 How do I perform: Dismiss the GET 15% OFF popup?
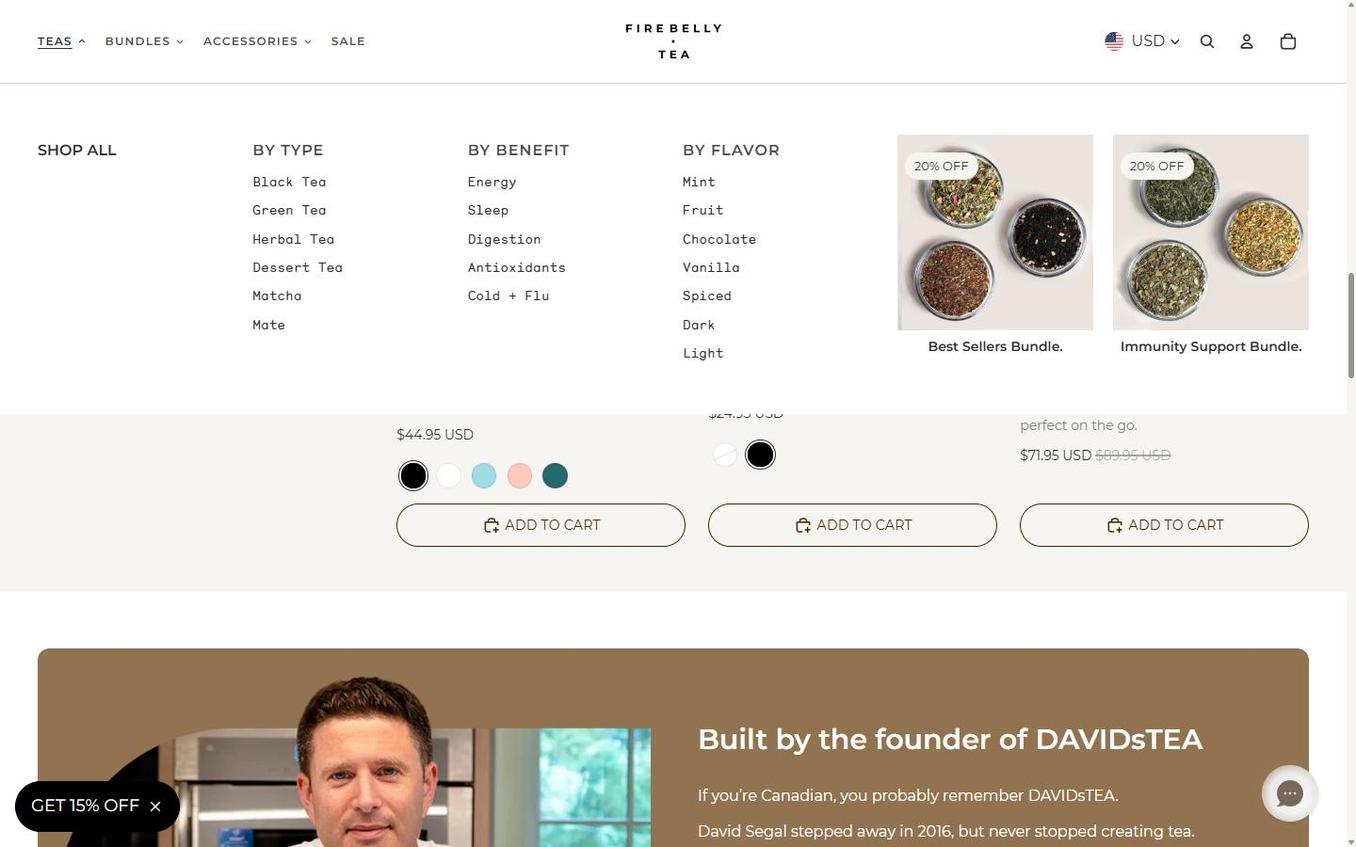(155, 806)
